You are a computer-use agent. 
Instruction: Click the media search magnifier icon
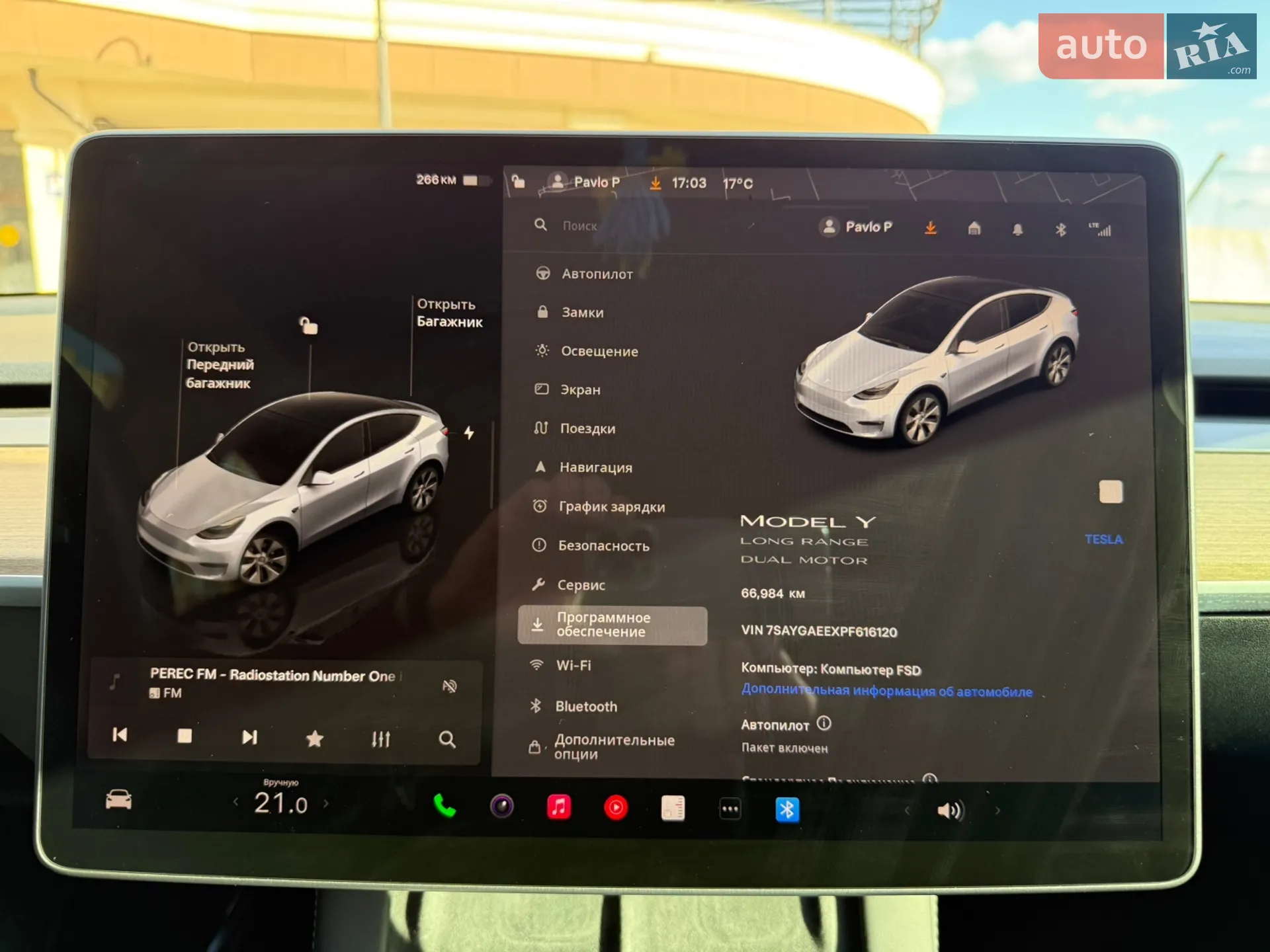click(x=447, y=740)
